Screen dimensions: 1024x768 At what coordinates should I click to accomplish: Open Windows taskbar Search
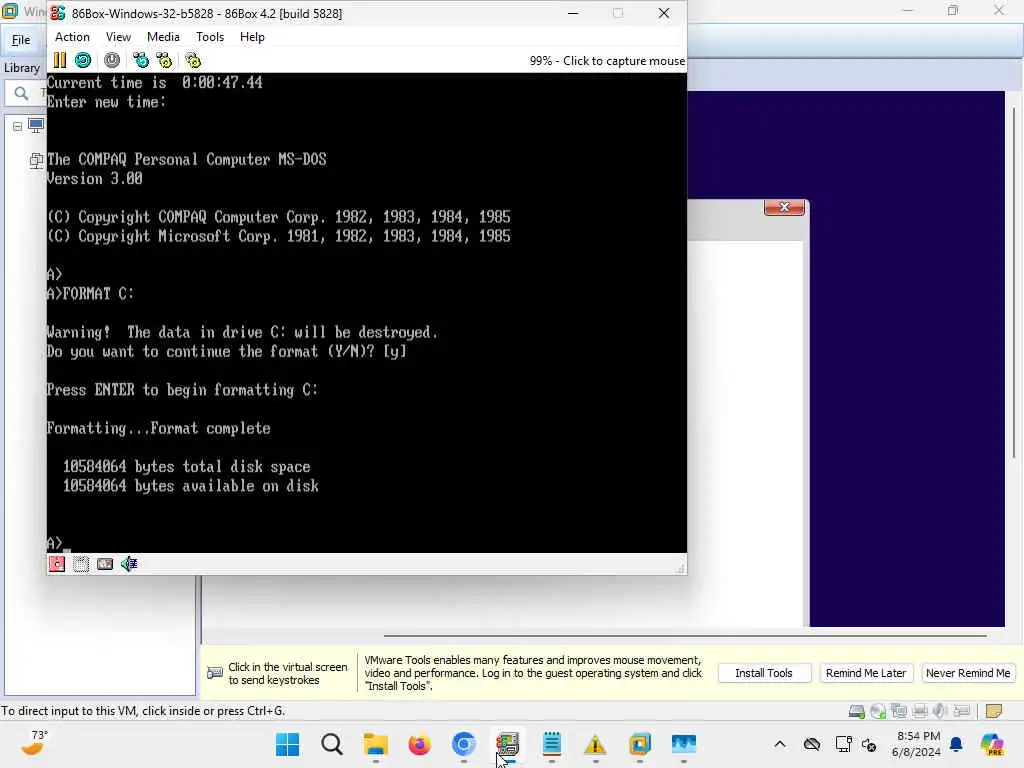pyautogui.click(x=332, y=744)
